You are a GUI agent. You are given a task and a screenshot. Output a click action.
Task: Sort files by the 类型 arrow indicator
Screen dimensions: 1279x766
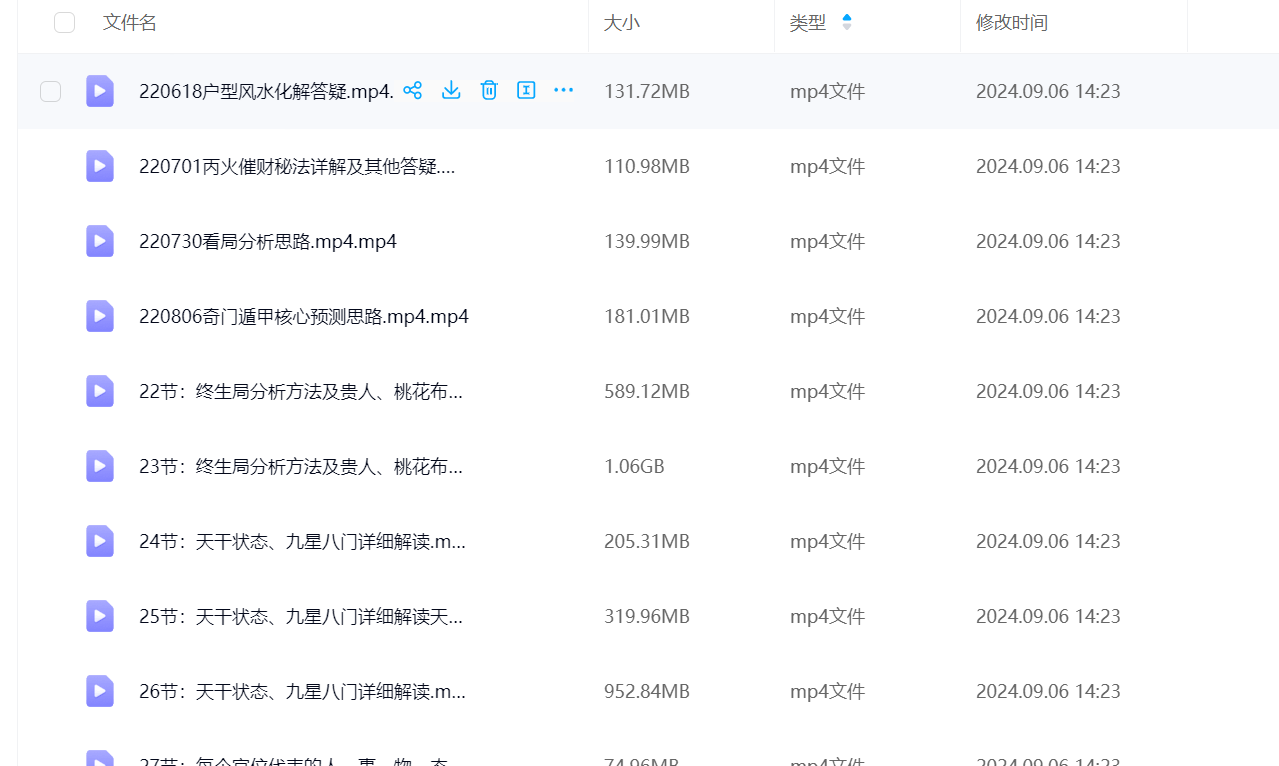pyautogui.click(x=847, y=22)
